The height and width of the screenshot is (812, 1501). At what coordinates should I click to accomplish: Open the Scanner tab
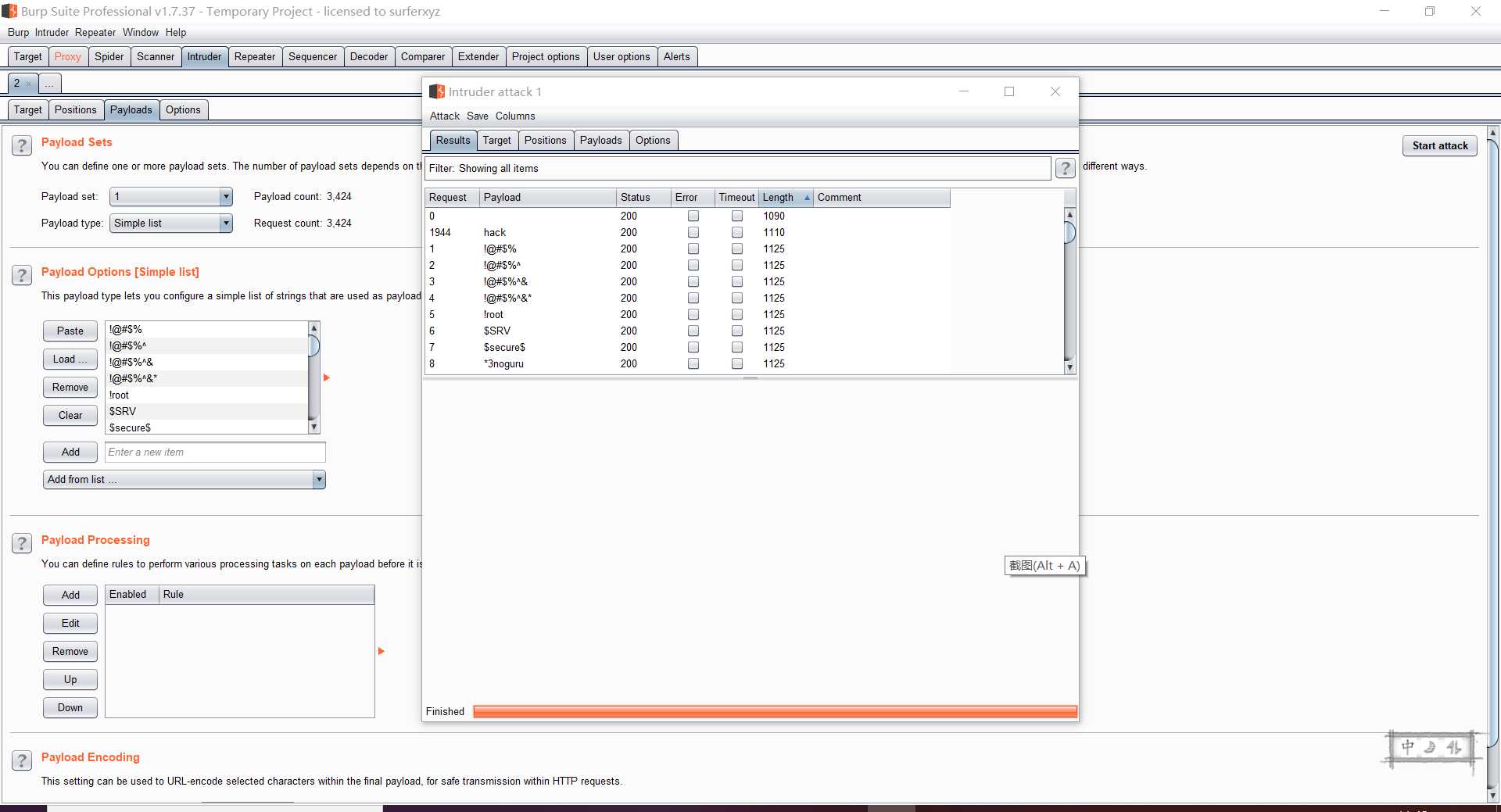[x=156, y=56]
